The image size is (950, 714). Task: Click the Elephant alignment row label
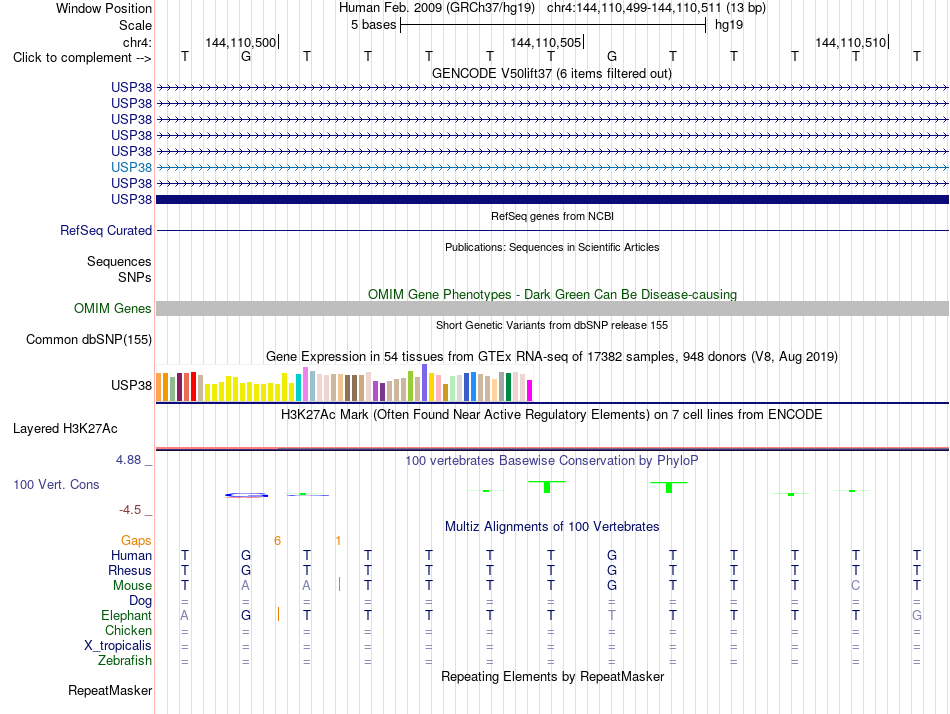pyautogui.click(x=127, y=615)
